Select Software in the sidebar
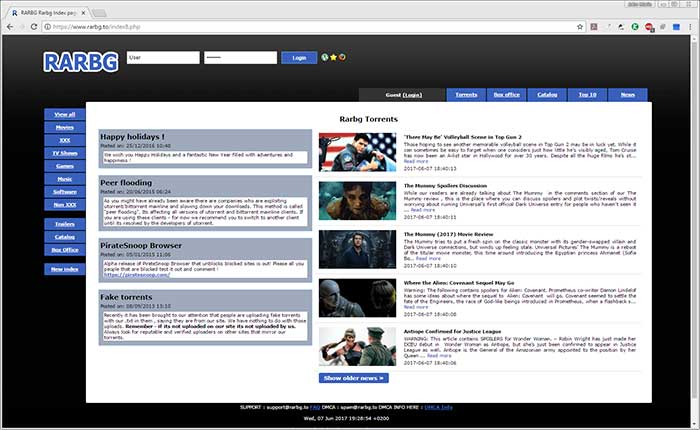700x430 pixels. point(65,192)
